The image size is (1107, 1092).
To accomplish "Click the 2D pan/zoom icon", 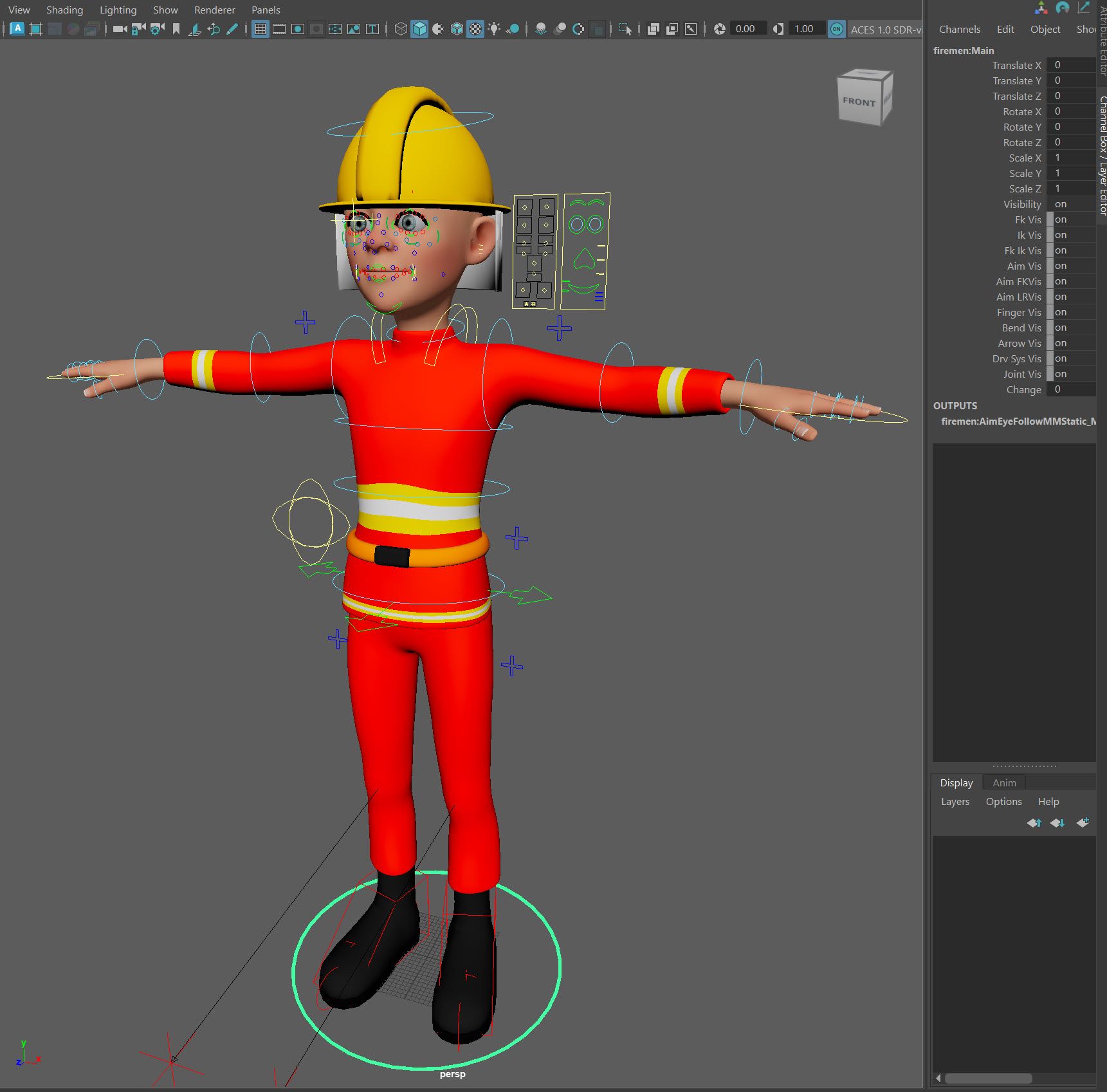I will (x=214, y=29).
